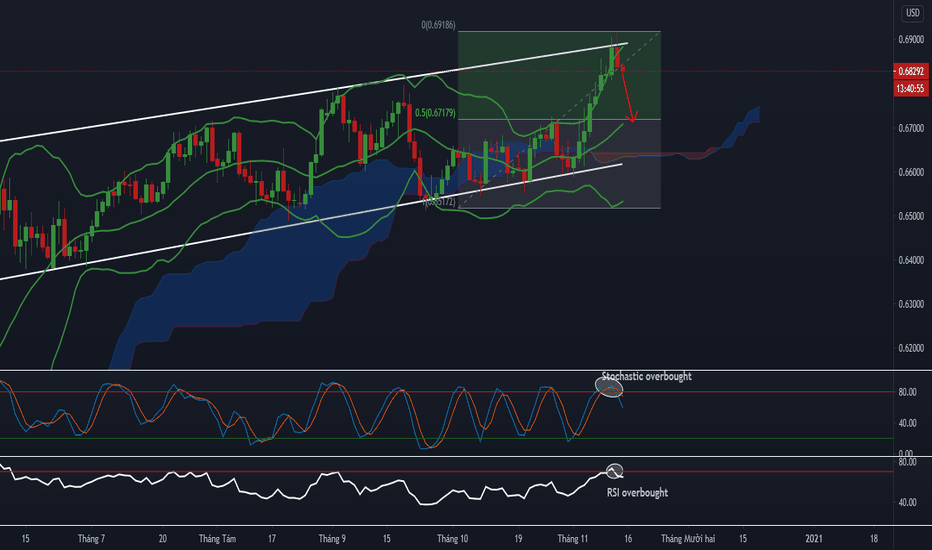Click the 'Tháng 11' time axis label
932x550 pixels.
point(572,539)
